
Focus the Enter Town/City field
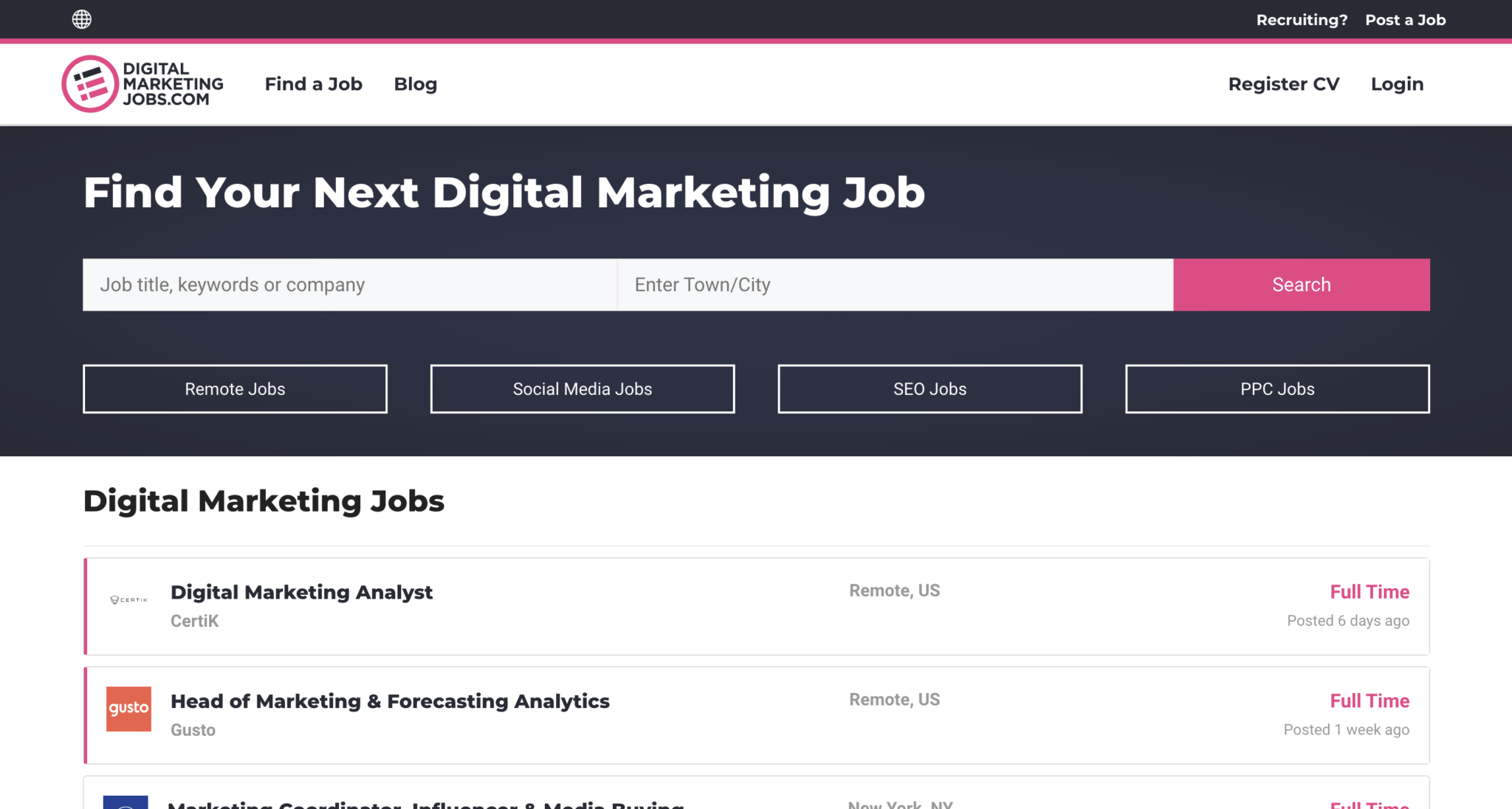(896, 285)
